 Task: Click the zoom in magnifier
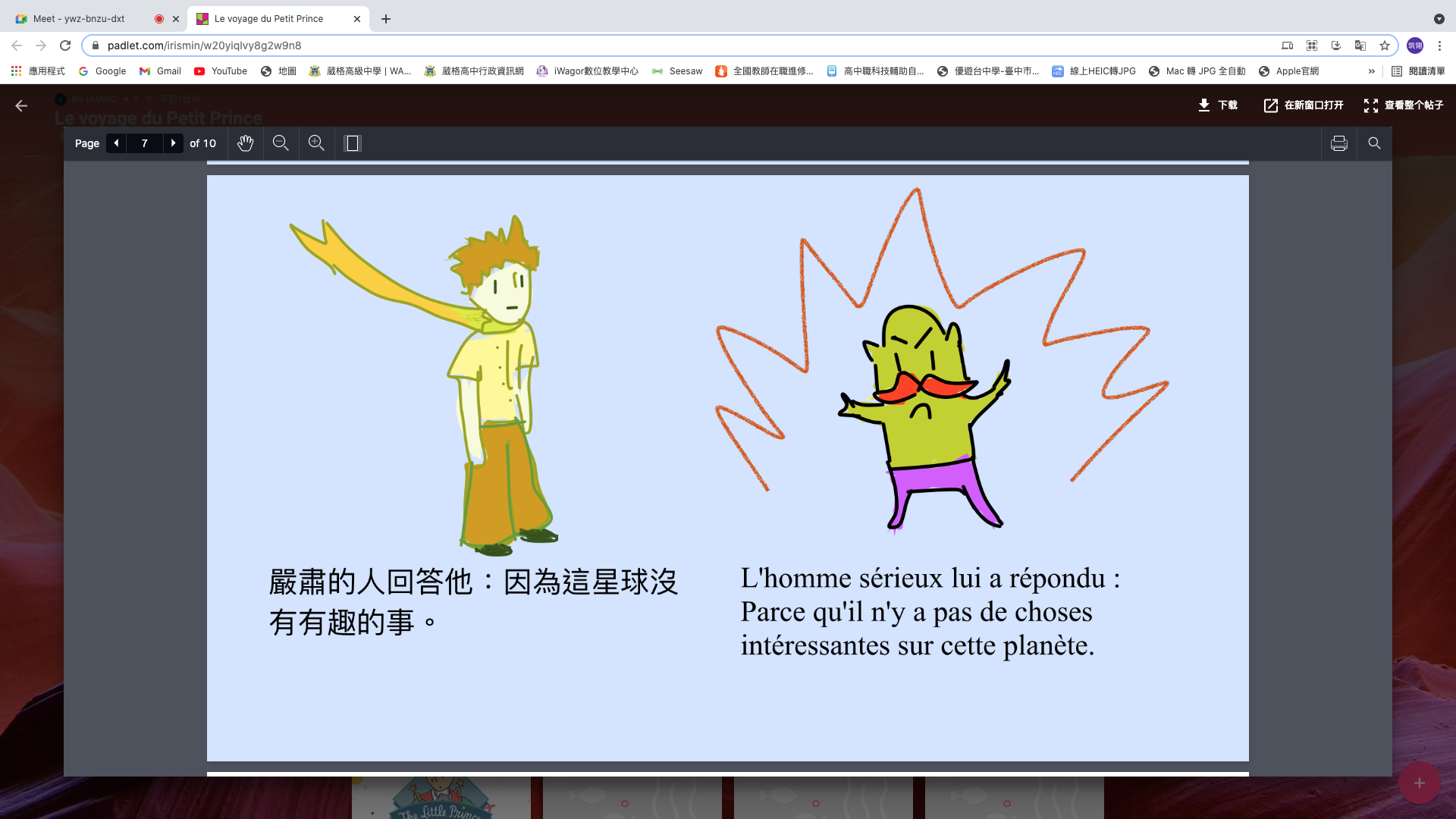pyautogui.click(x=316, y=143)
